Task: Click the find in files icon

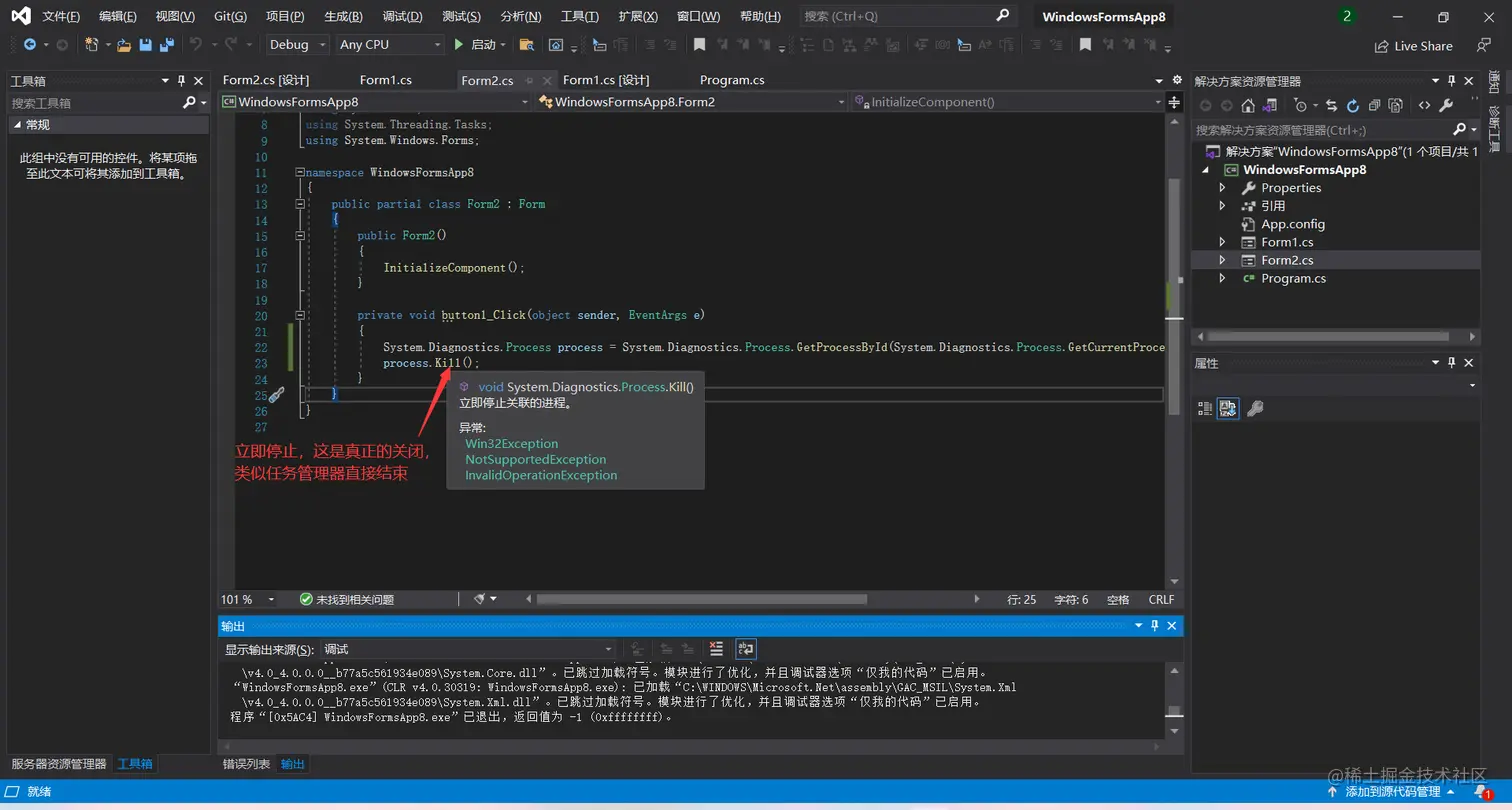Action: pos(526,45)
